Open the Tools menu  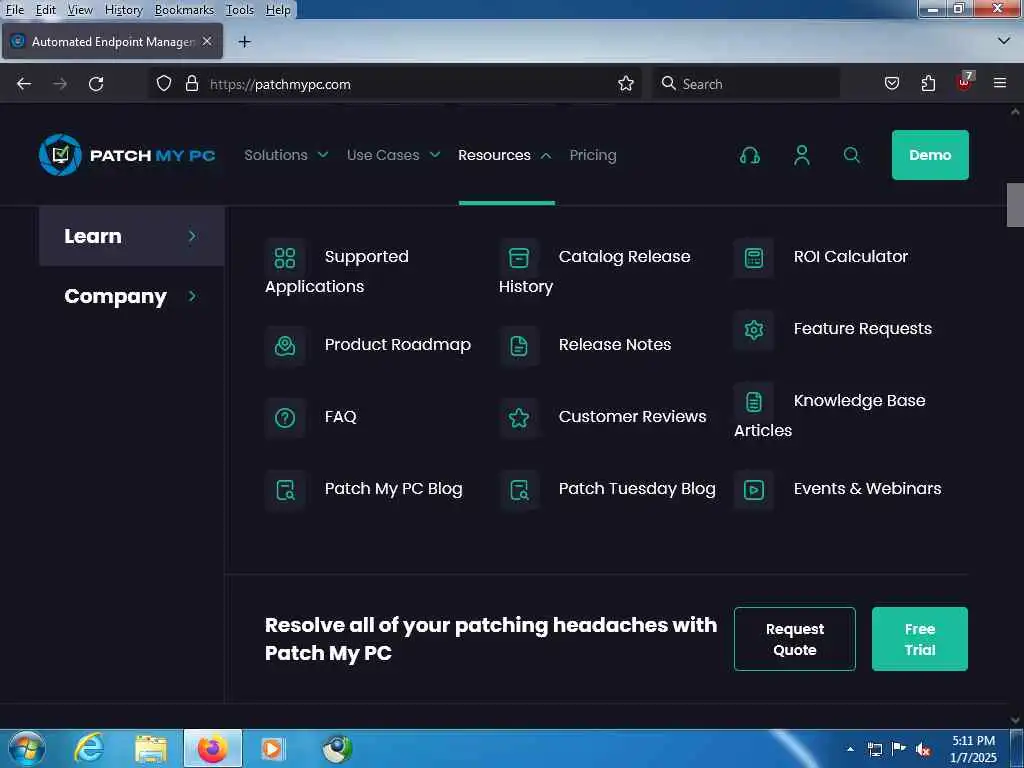pyautogui.click(x=240, y=10)
